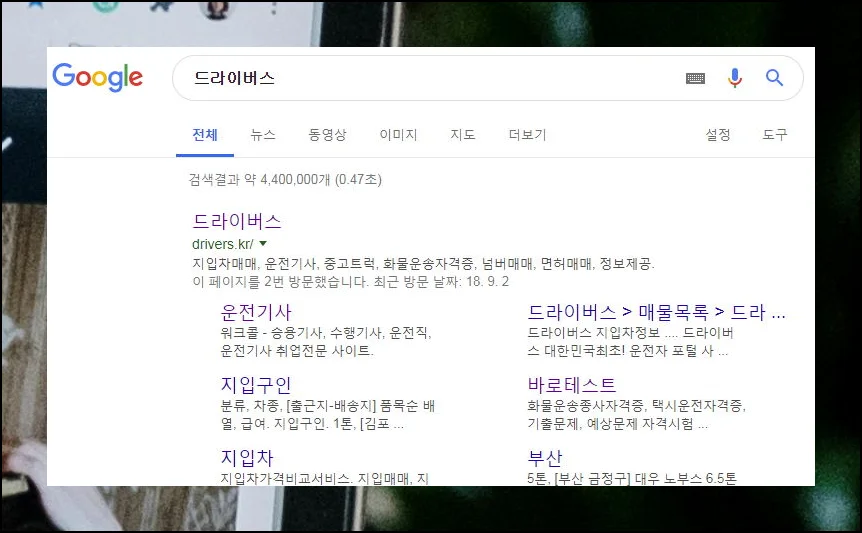Open the 드라이버스 main result title

point(237,221)
